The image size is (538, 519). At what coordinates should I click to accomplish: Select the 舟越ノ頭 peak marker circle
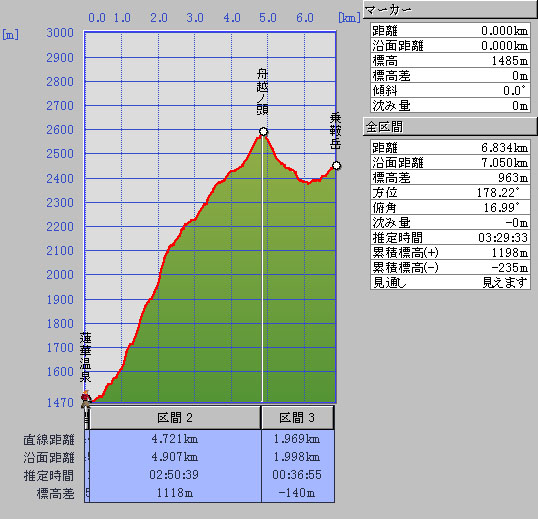tap(263, 132)
